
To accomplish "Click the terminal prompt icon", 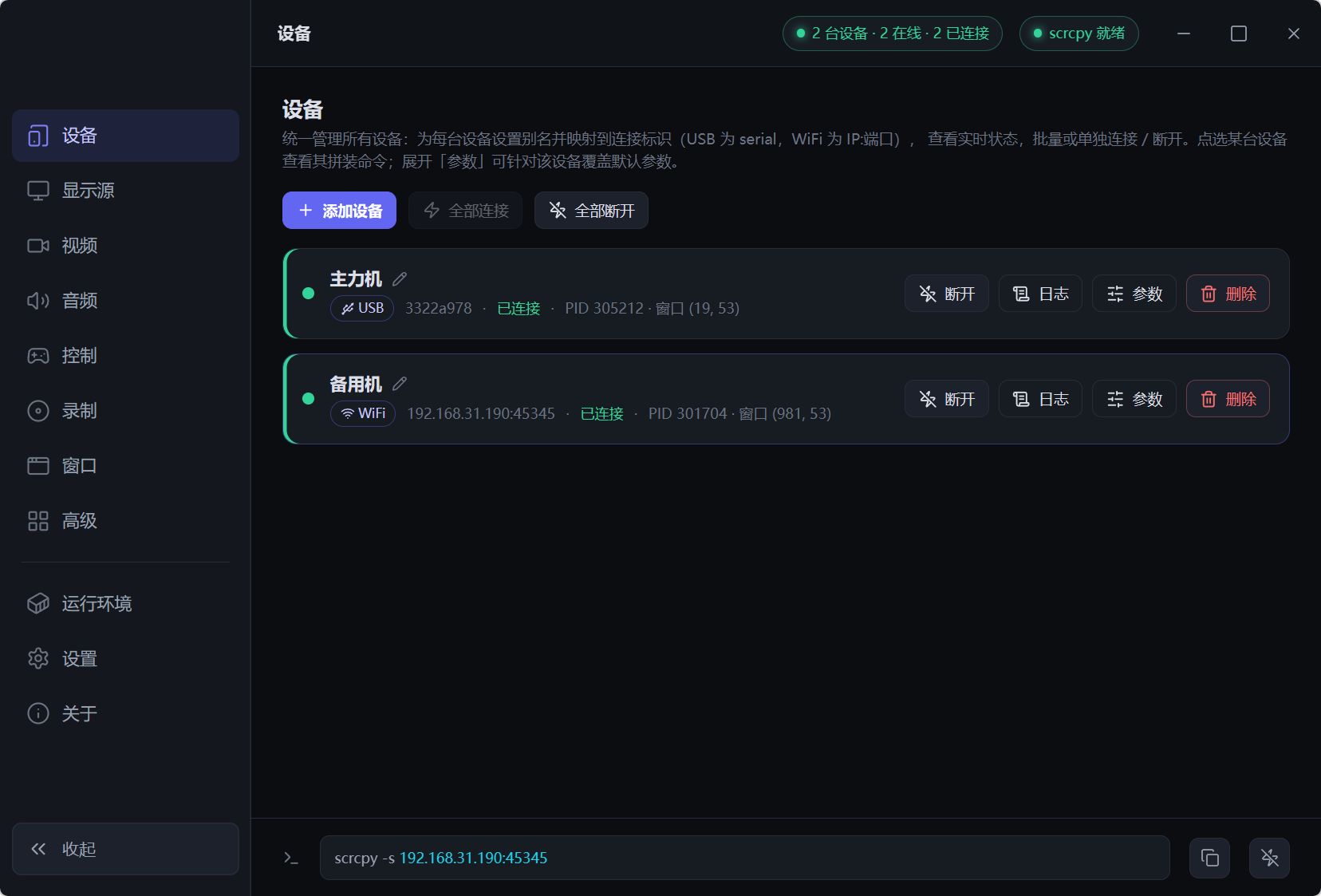I will [x=291, y=858].
